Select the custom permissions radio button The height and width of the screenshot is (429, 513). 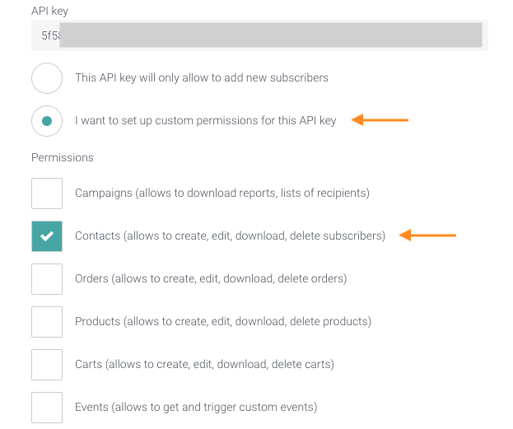click(47, 121)
